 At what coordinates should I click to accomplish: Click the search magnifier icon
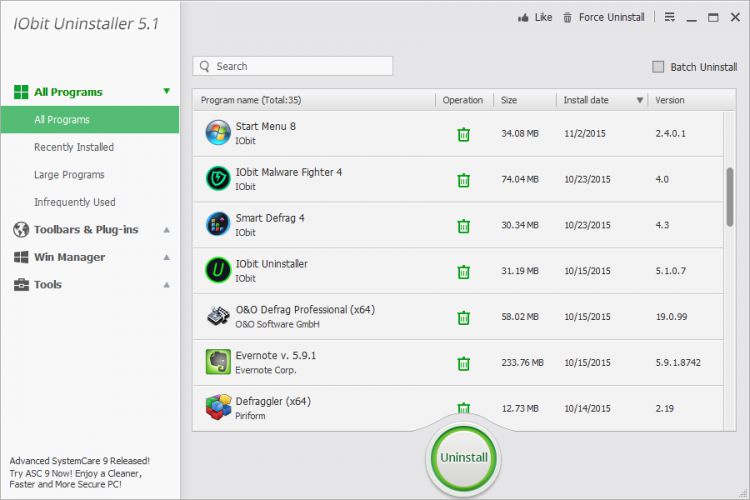click(x=205, y=66)
